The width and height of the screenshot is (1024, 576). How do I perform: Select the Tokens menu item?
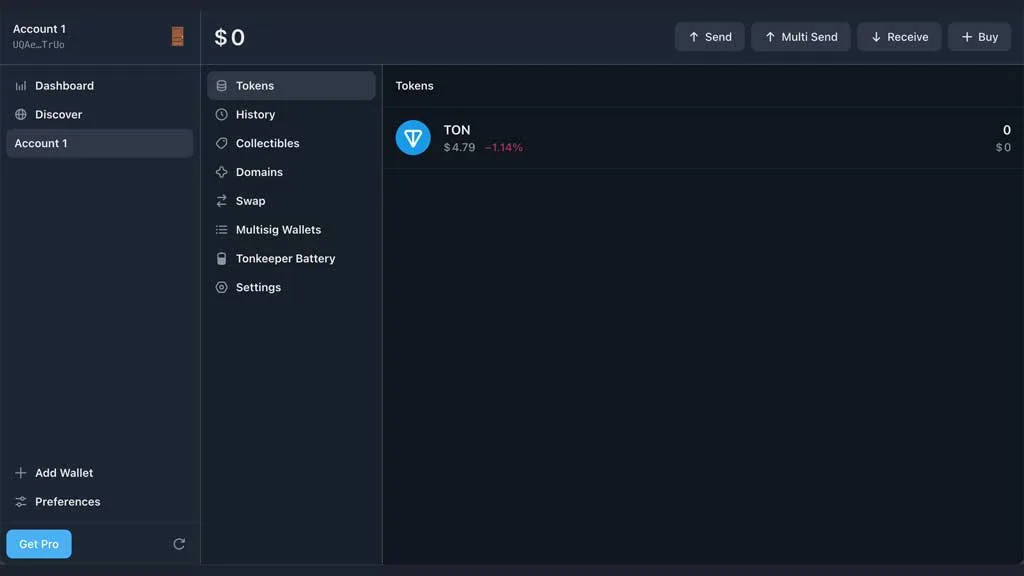(x=255, y=86)
